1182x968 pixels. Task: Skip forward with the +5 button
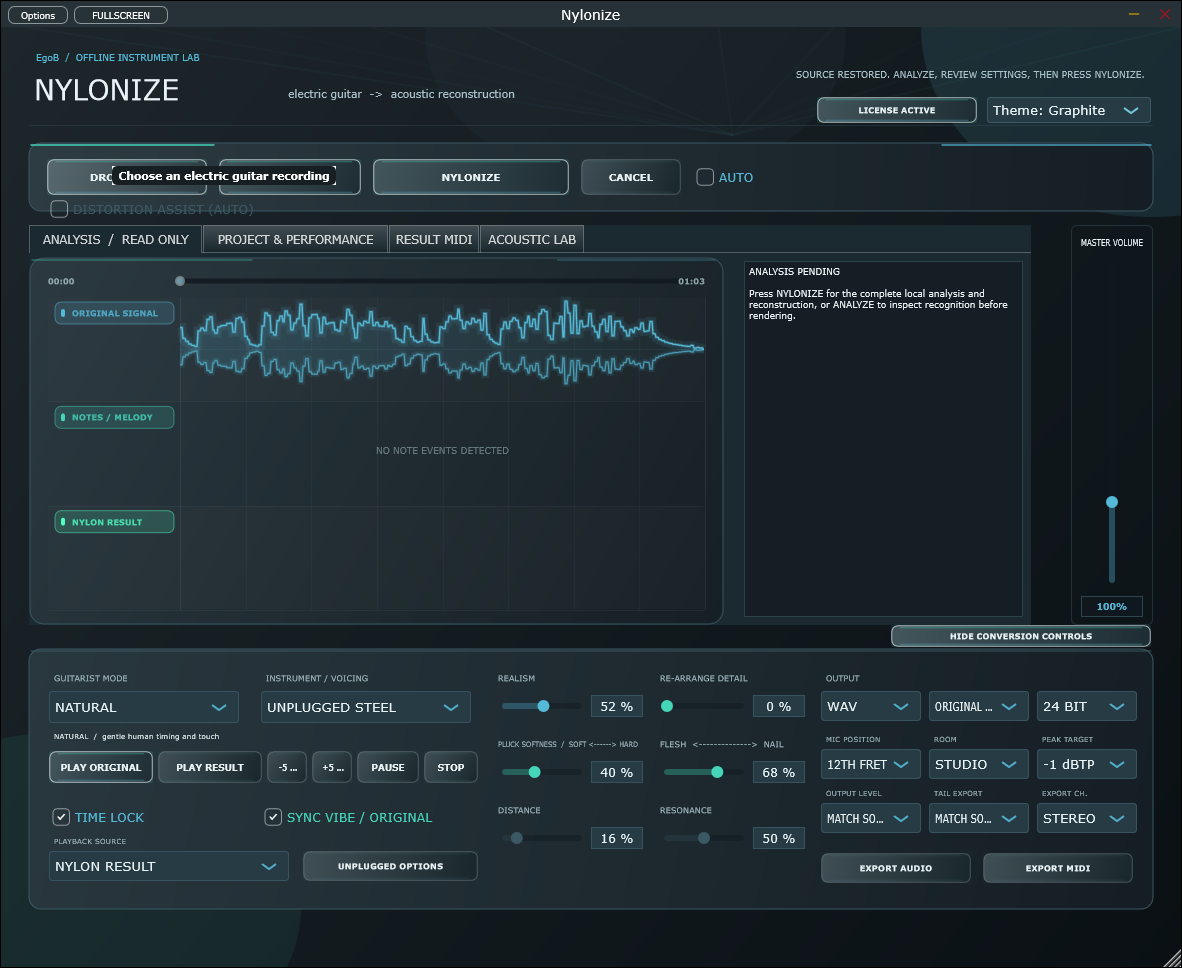332,767
